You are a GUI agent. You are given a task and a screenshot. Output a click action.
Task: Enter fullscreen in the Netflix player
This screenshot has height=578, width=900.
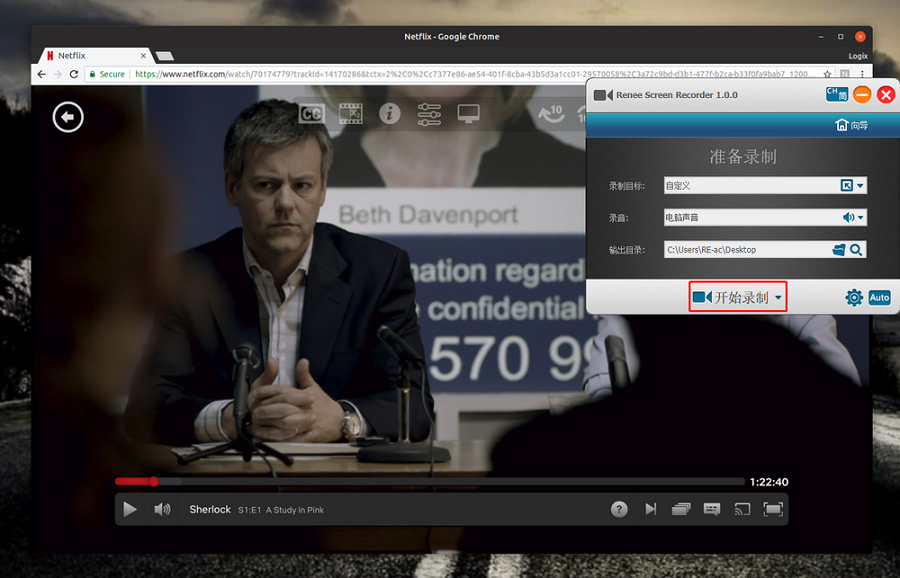click(773, 509)
